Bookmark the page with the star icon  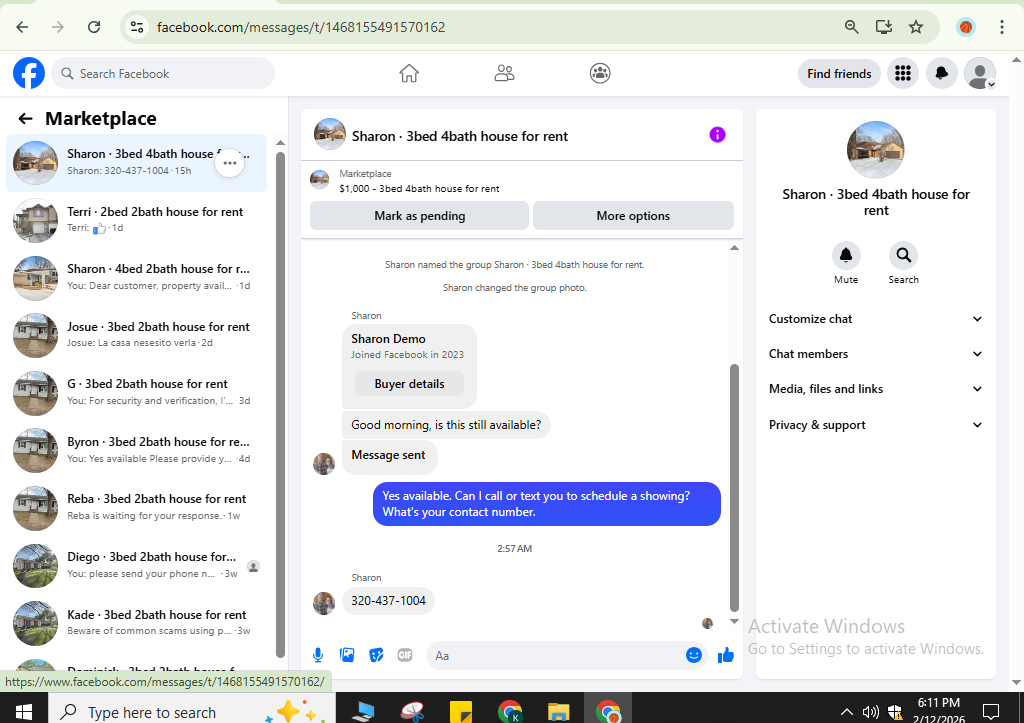point(916,27)
